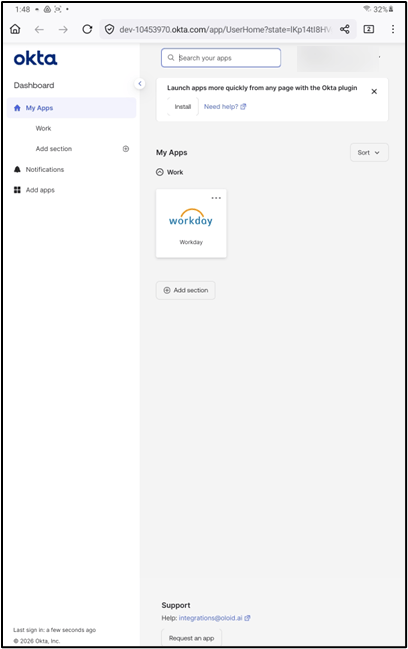Open site security shield icon in address bar
This screenshot has width=408, height=649.
109,29
